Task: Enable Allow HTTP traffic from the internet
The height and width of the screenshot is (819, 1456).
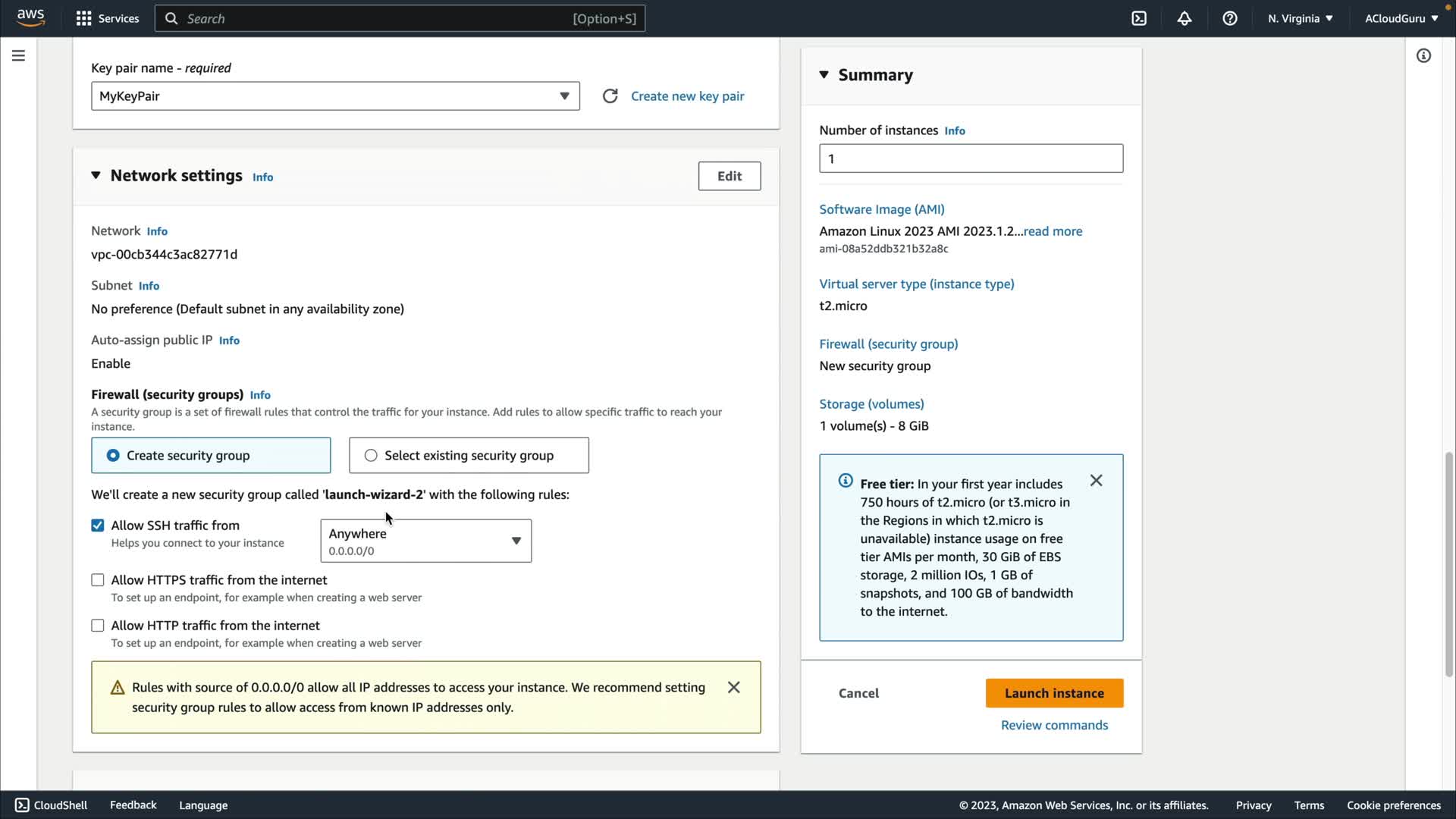Action: 98,626
